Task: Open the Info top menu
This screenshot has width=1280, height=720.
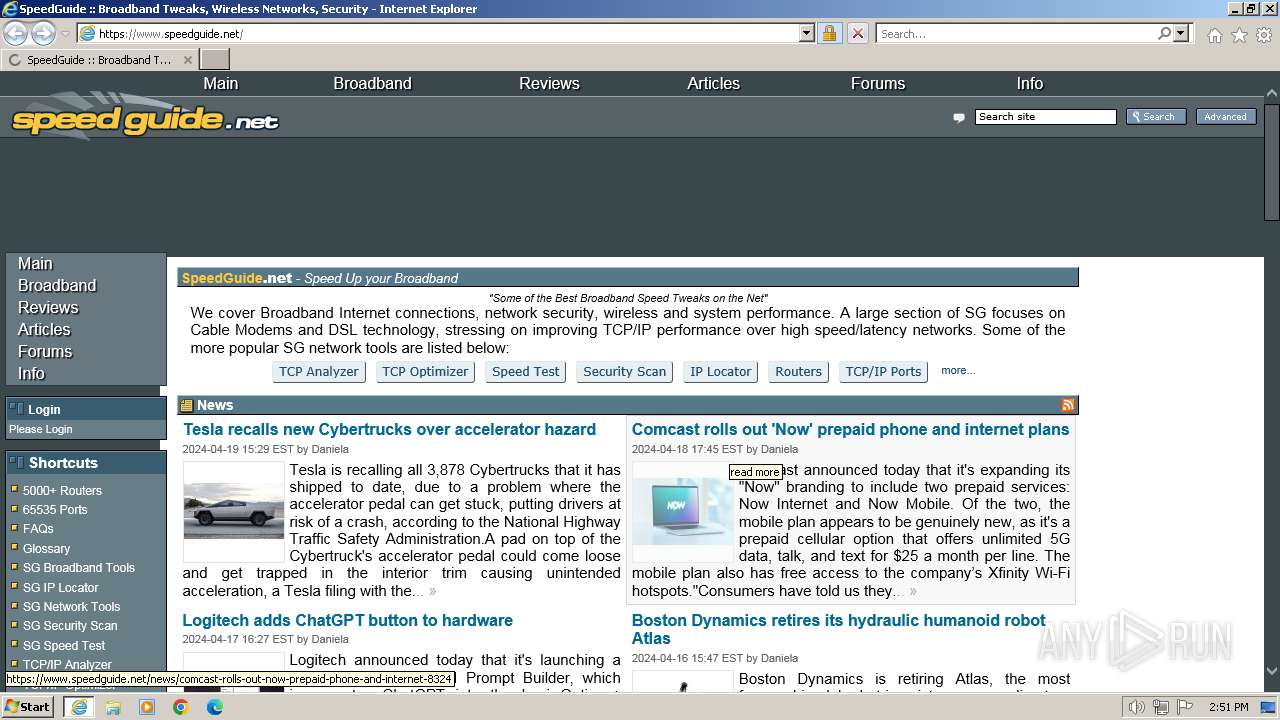Action: (1030, 83)
